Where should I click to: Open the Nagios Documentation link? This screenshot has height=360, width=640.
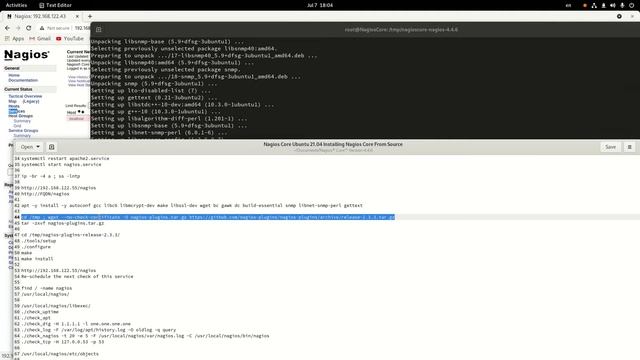tap(23, 80)
